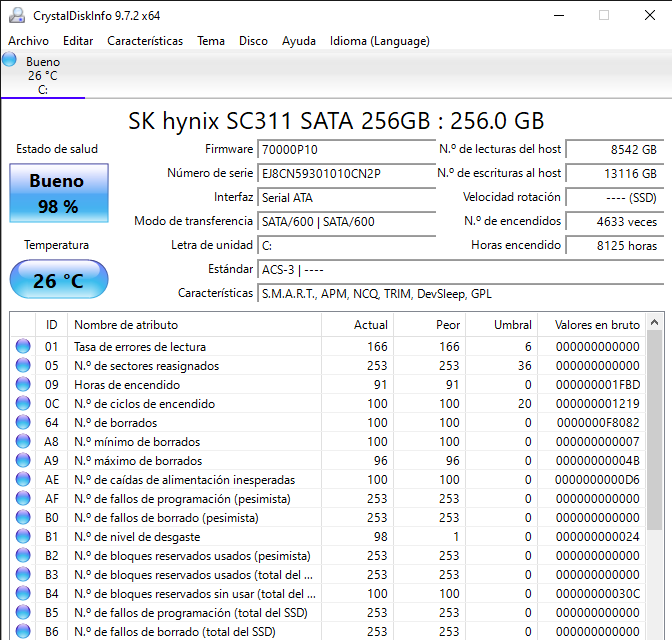Click status orb for N.º de nivel de desgaste
Viewport: 672px width, 640px height.
23,537
